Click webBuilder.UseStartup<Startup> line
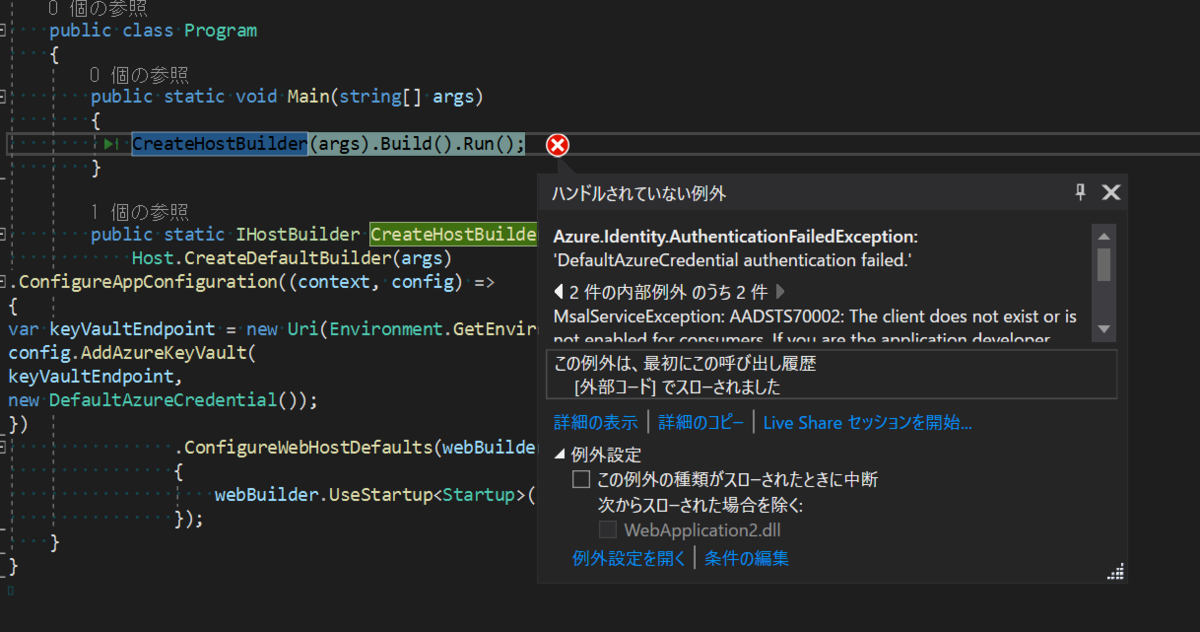The width and height of the screenshot is (1200, 632). (375, 495)
